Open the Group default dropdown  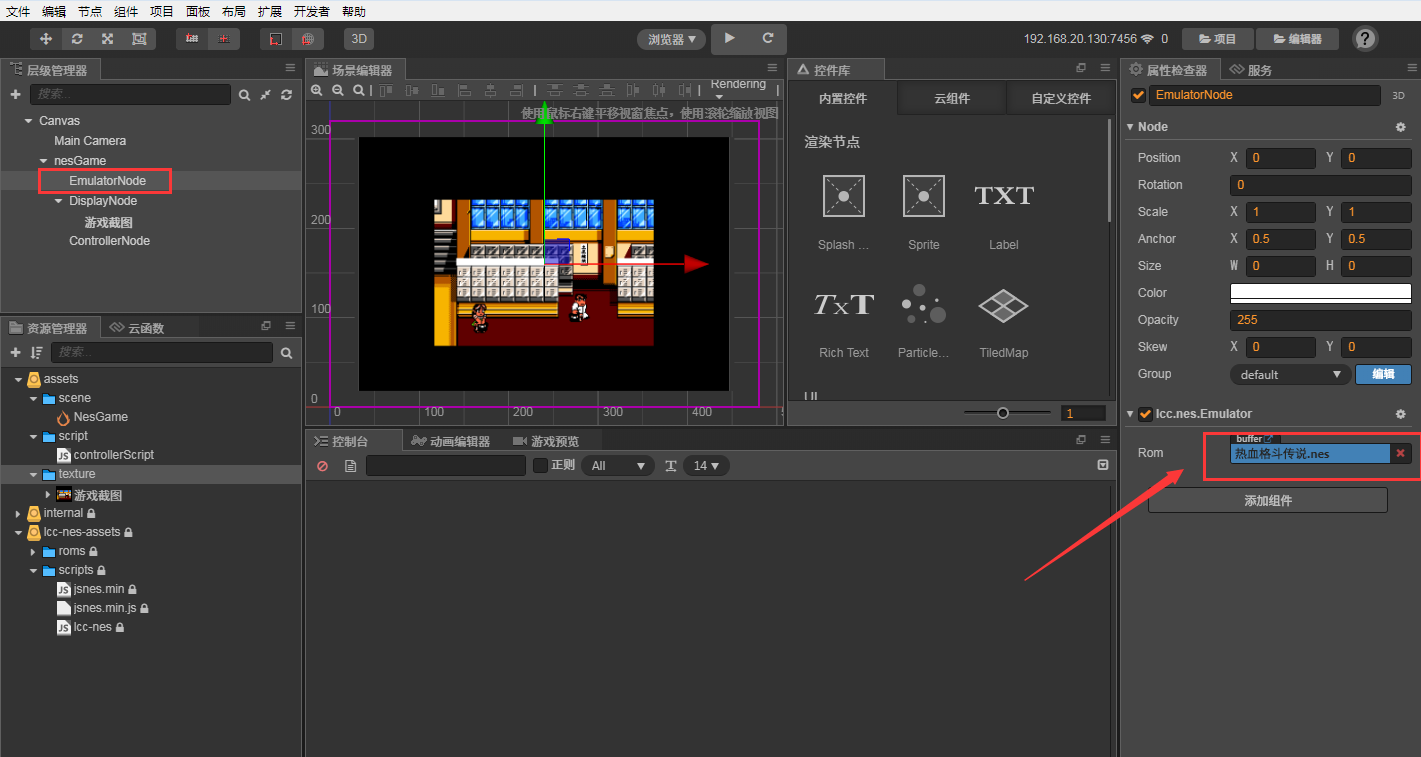click(1290, 374)
